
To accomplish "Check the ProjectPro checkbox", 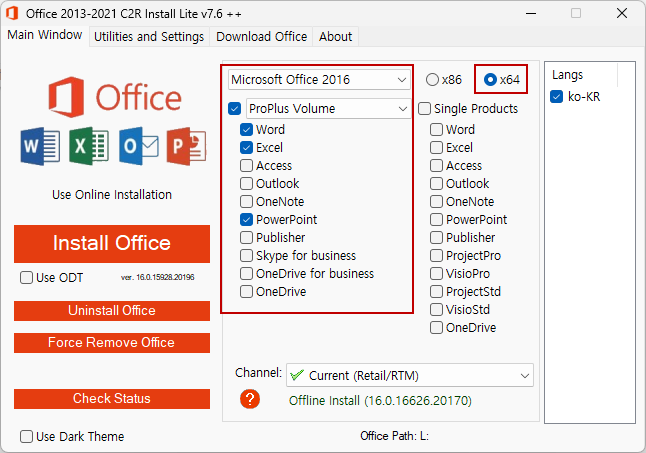I will [x=436, y=256].
